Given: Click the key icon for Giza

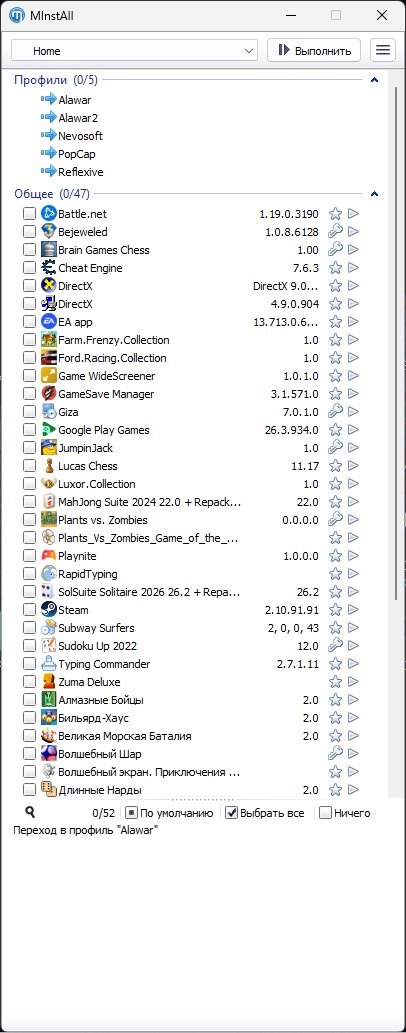Looking at the screenshot, I should tap(335, 412).
